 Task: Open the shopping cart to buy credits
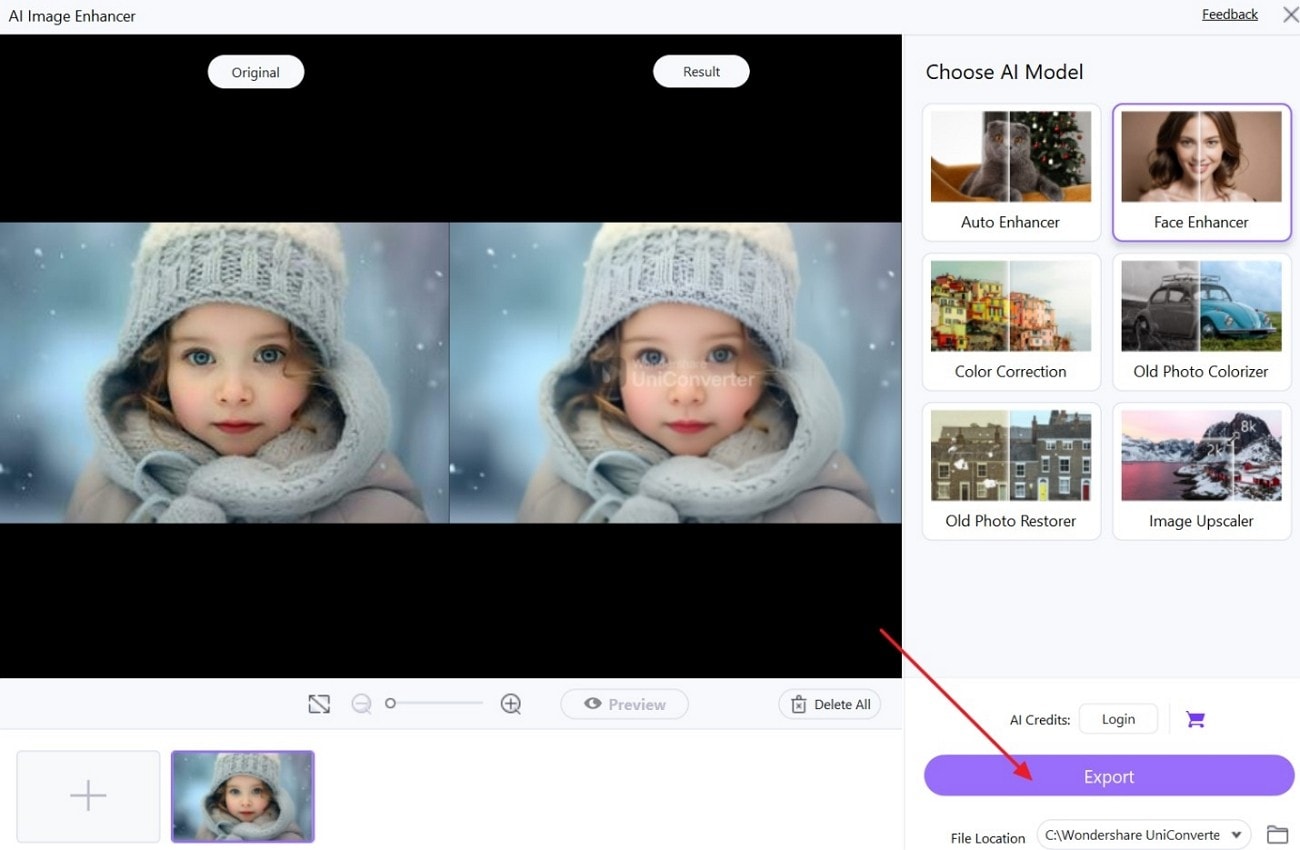click(x=1195, y=719)
